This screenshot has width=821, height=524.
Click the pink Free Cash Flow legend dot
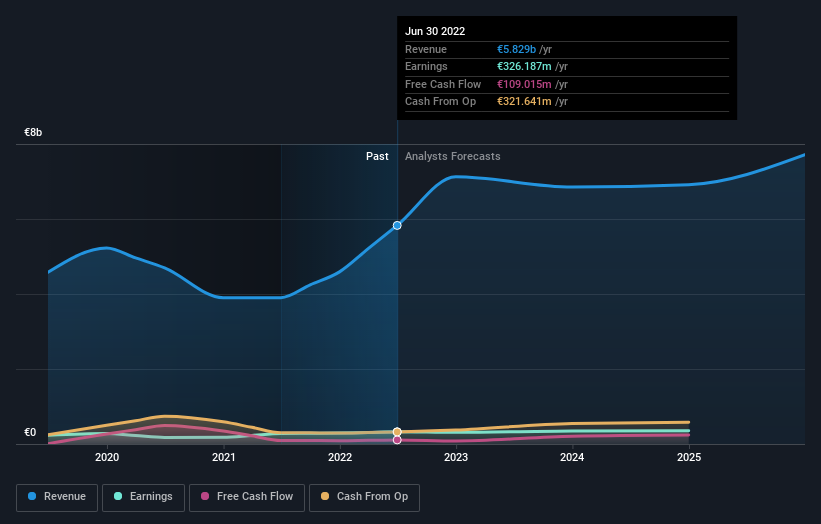[205, 496]
